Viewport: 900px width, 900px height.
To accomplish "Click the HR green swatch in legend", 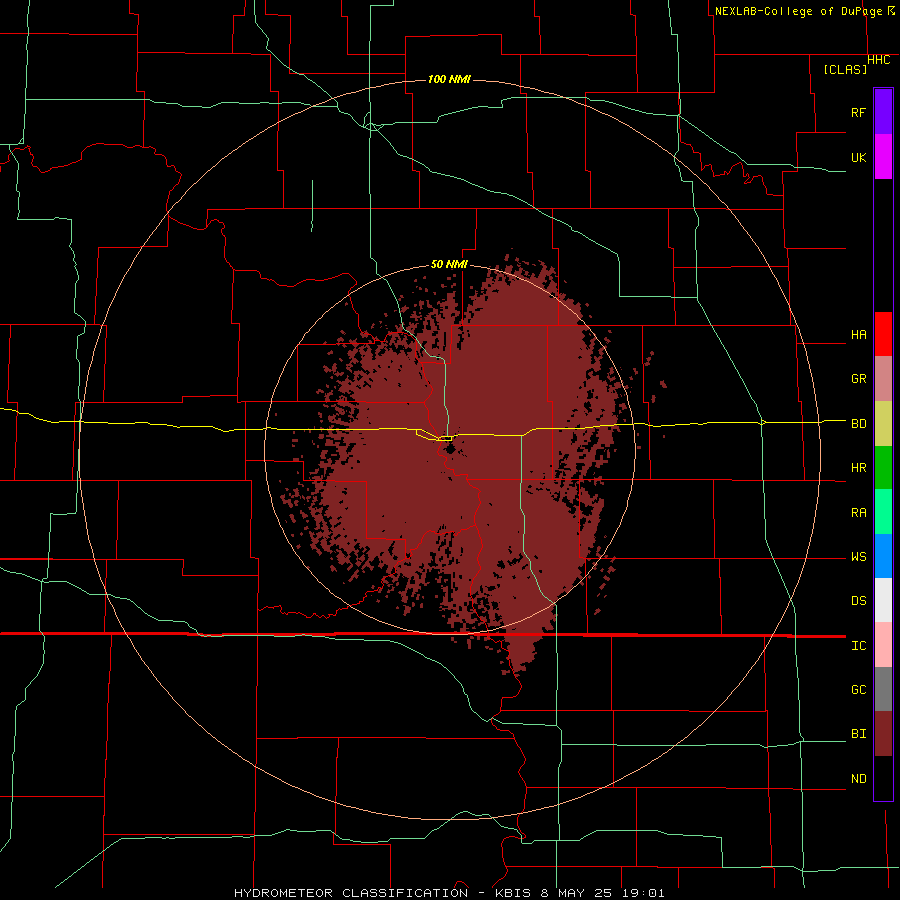I will [883, 468].
